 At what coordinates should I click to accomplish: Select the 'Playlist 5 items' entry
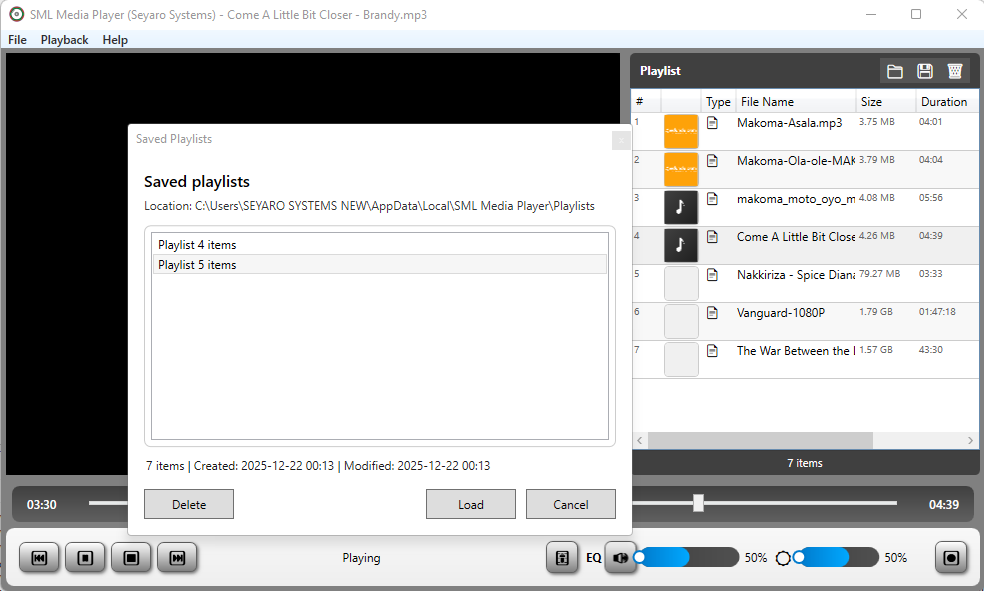click(x=380, y=264)
